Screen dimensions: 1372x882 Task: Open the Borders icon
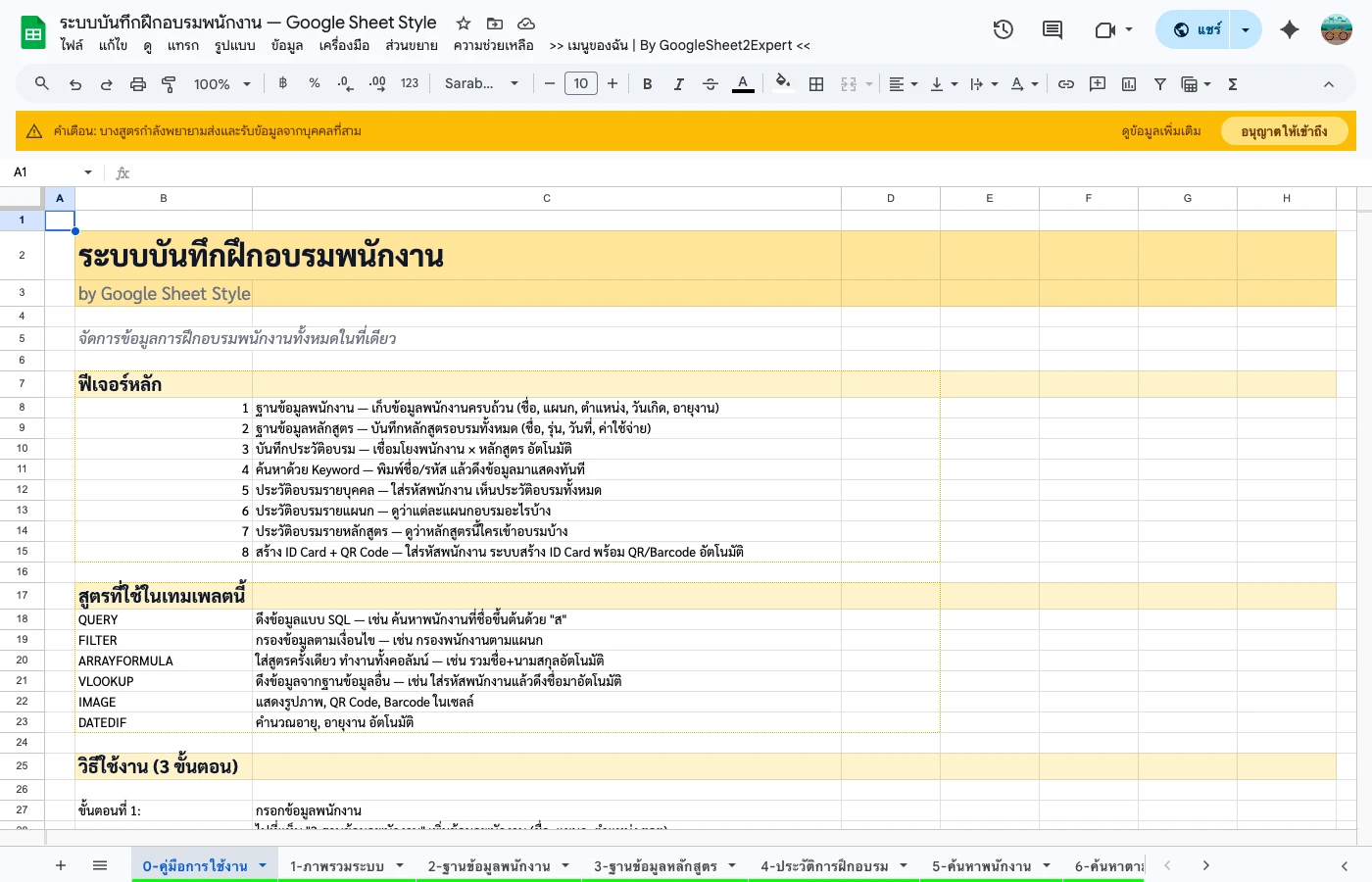pos(816,83)
